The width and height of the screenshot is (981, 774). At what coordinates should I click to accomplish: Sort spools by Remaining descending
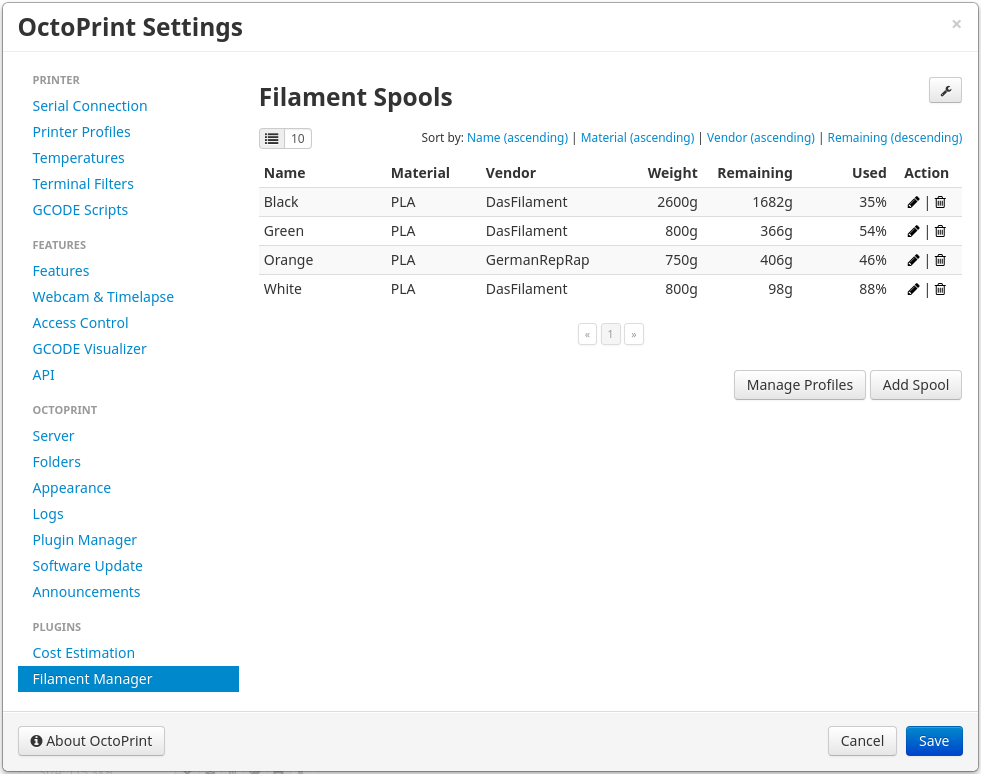pos(894,138)
